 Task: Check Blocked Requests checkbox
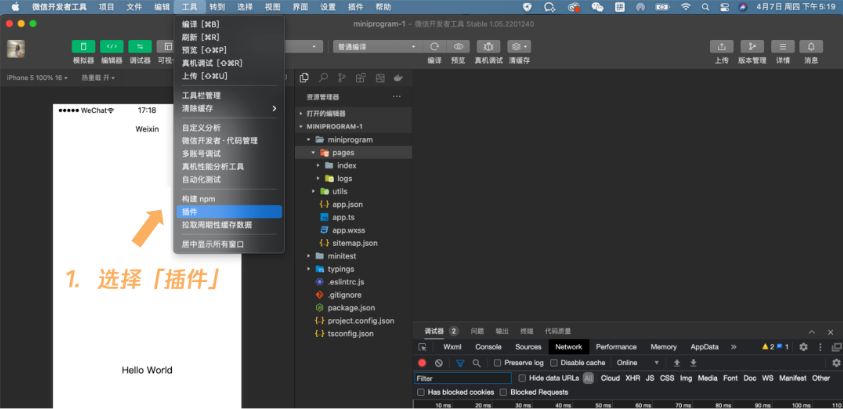[503, 392]
